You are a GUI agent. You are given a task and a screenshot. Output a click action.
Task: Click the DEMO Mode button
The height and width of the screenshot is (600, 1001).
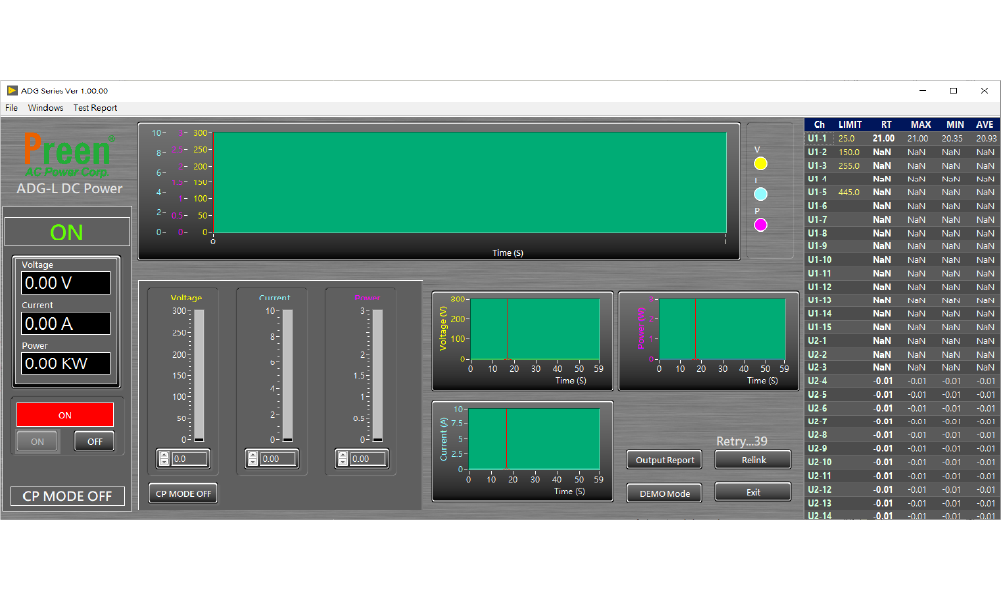tap(664, 493)
